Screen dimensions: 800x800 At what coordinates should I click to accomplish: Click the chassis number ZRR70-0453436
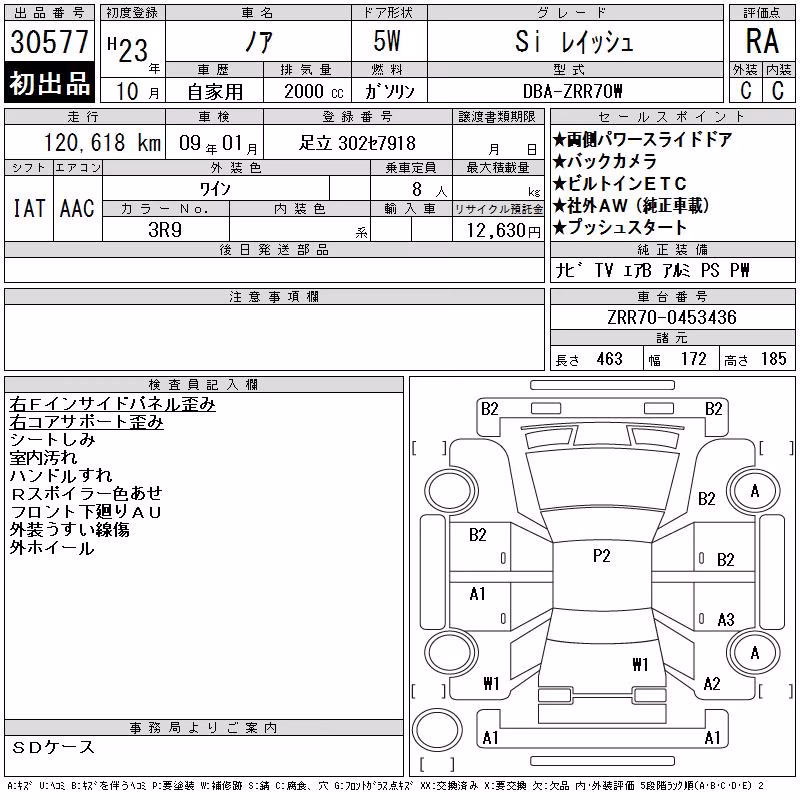click(672, 317)
